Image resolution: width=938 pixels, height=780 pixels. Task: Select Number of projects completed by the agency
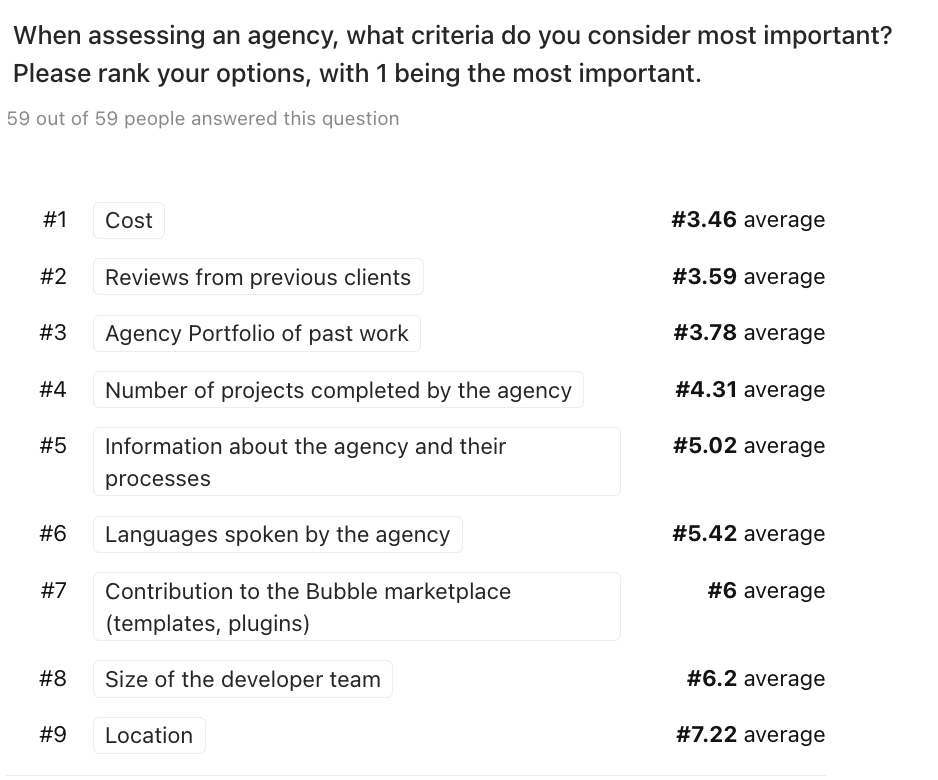(x=338, y=390)
